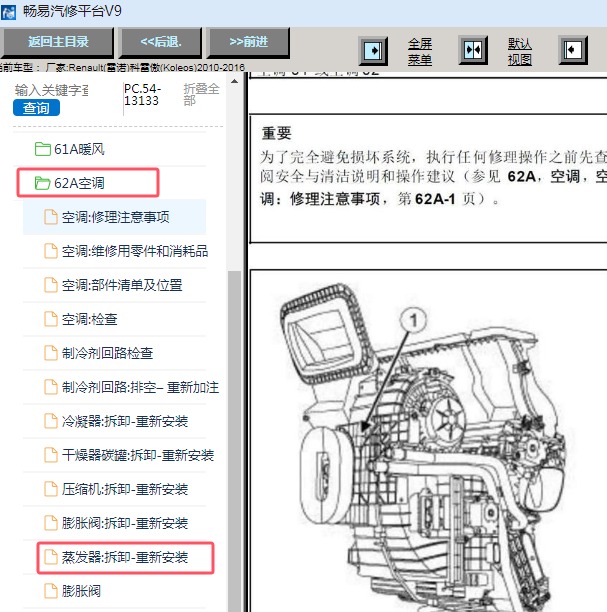
Task: Click the 61A暖风 folder icon
Action: 43,149
